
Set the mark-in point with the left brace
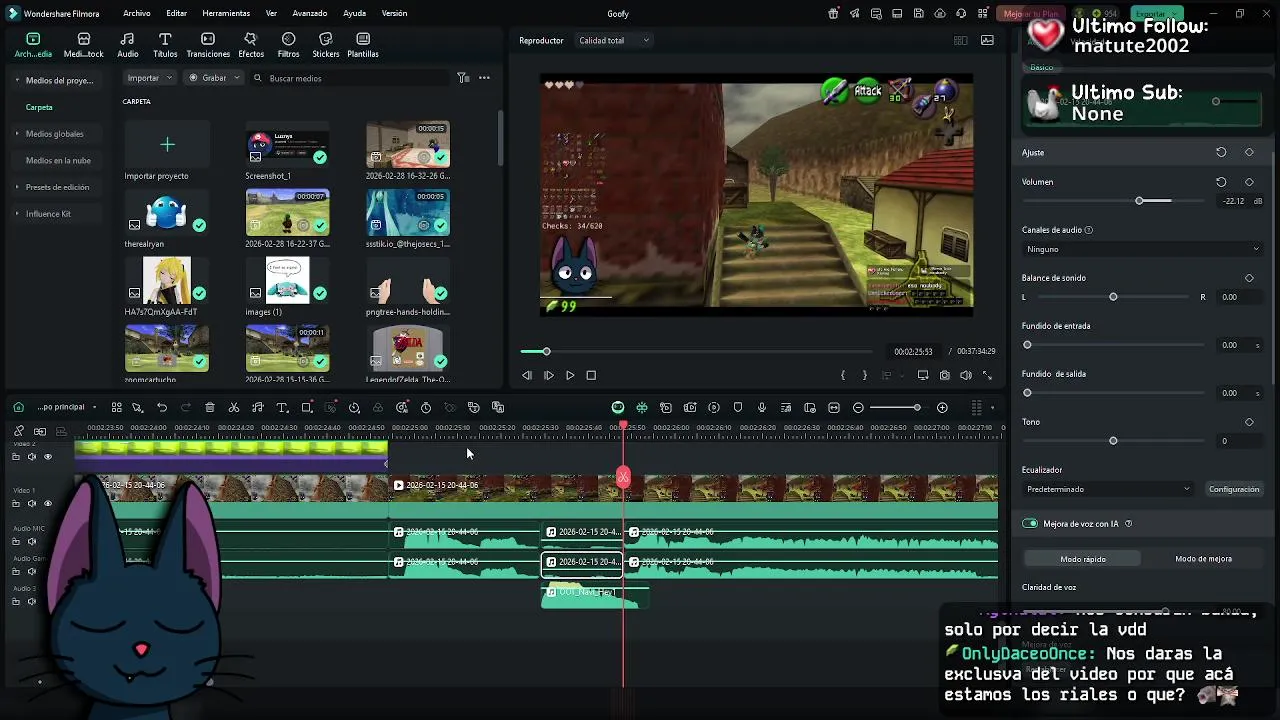coord(843,375)
